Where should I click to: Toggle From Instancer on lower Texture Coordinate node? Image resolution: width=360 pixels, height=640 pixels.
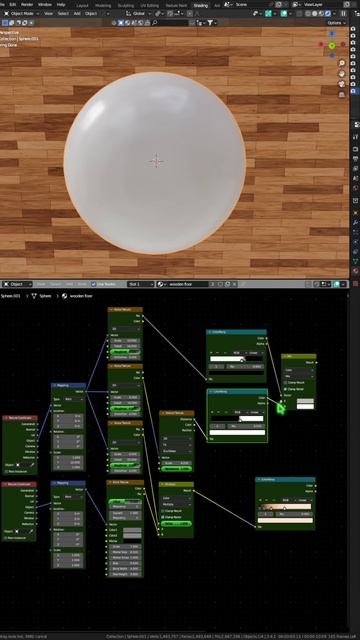click(x=6, y=538)
